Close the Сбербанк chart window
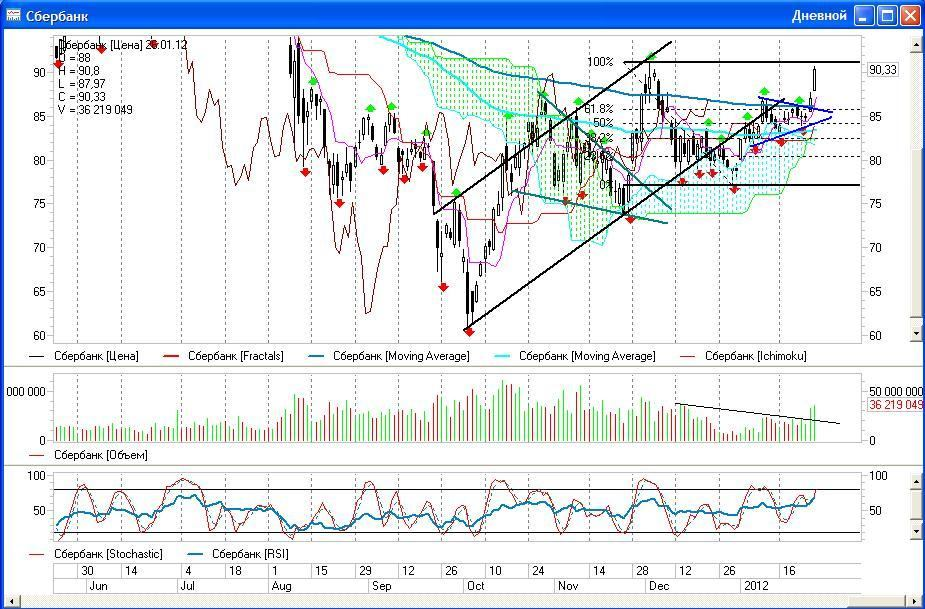925x609 pixels. [910, 15]
